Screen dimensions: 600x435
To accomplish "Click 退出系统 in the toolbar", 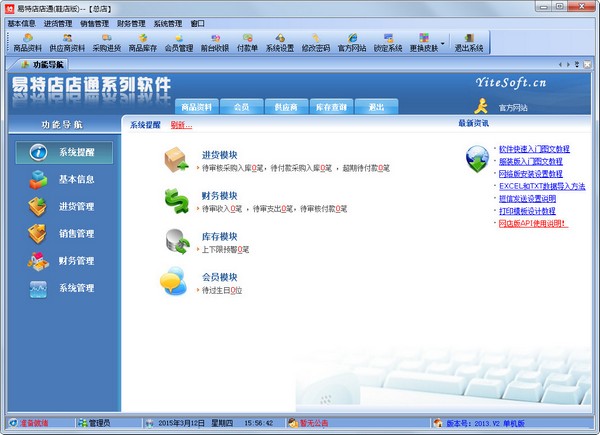I will [468, 41].
